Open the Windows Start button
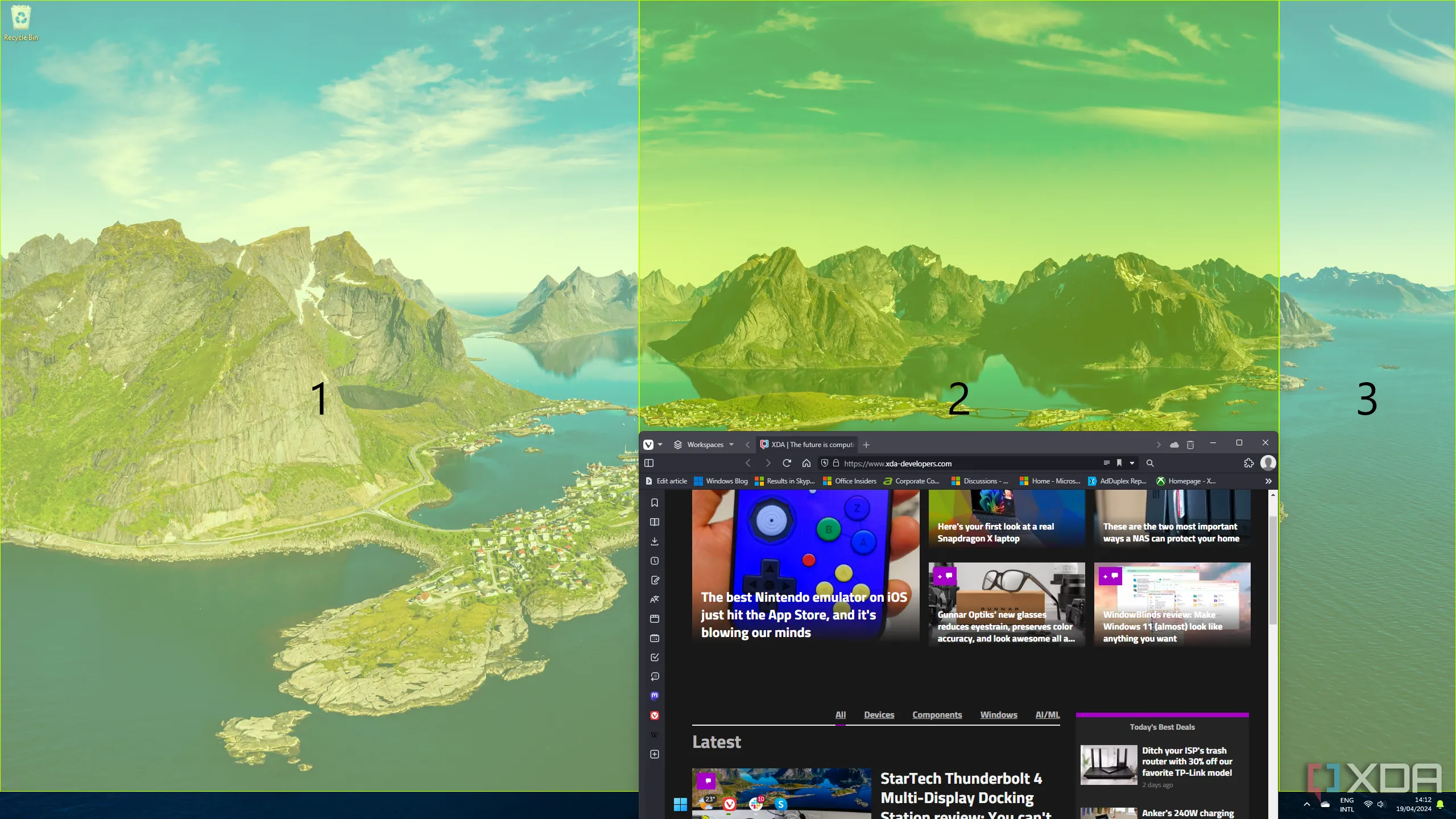This screenshot has width=1456, height=819. click(680, 804)
